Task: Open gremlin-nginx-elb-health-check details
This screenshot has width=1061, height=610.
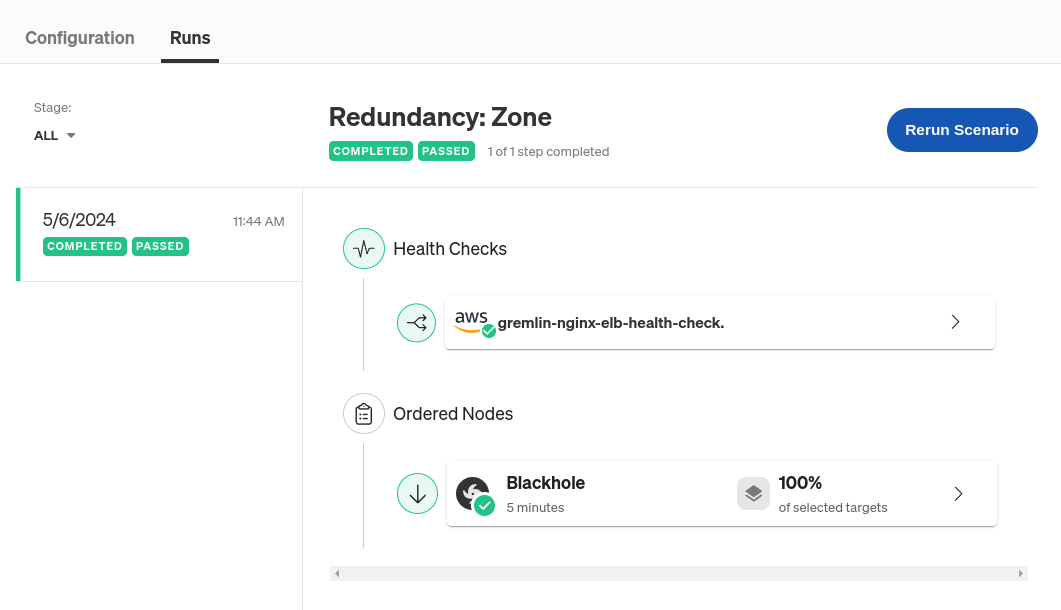Action: pos(719,322)
